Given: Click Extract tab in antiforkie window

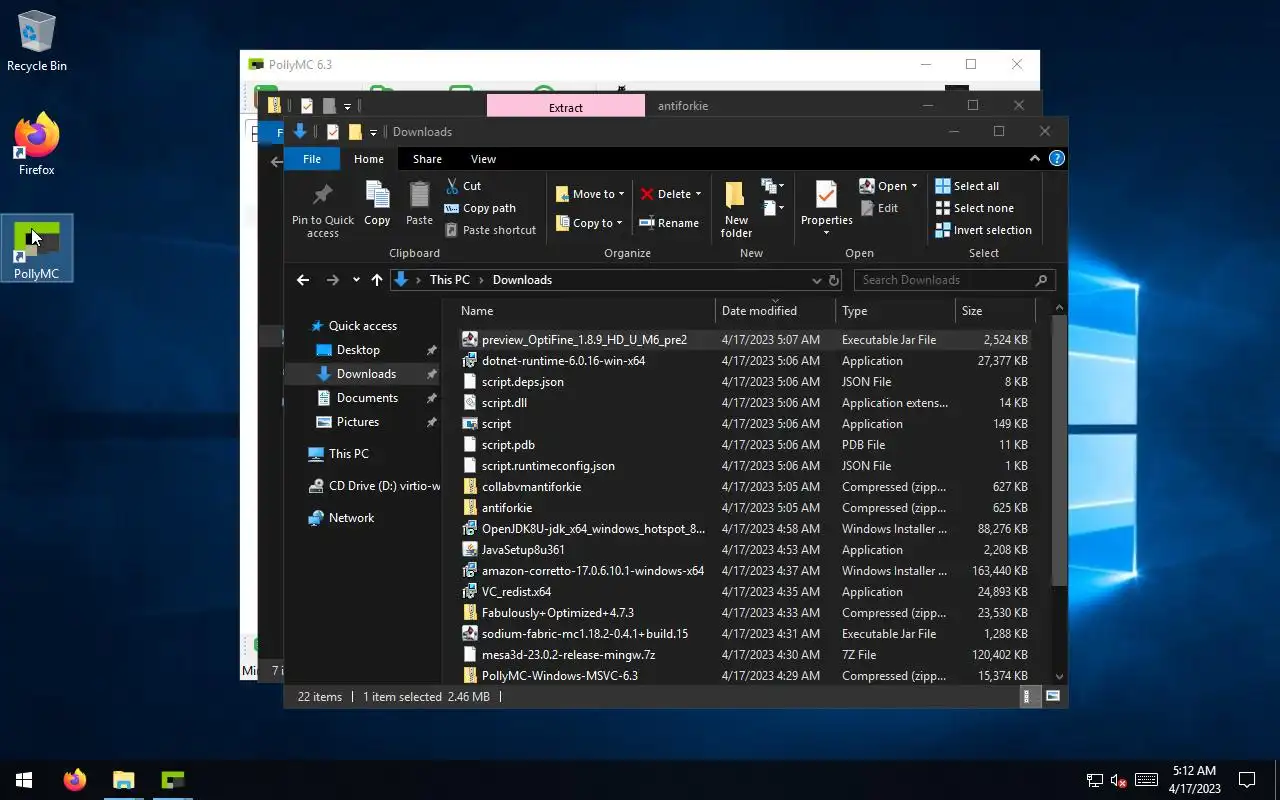Looking at the screenshot, I should [x=566, y=106].
